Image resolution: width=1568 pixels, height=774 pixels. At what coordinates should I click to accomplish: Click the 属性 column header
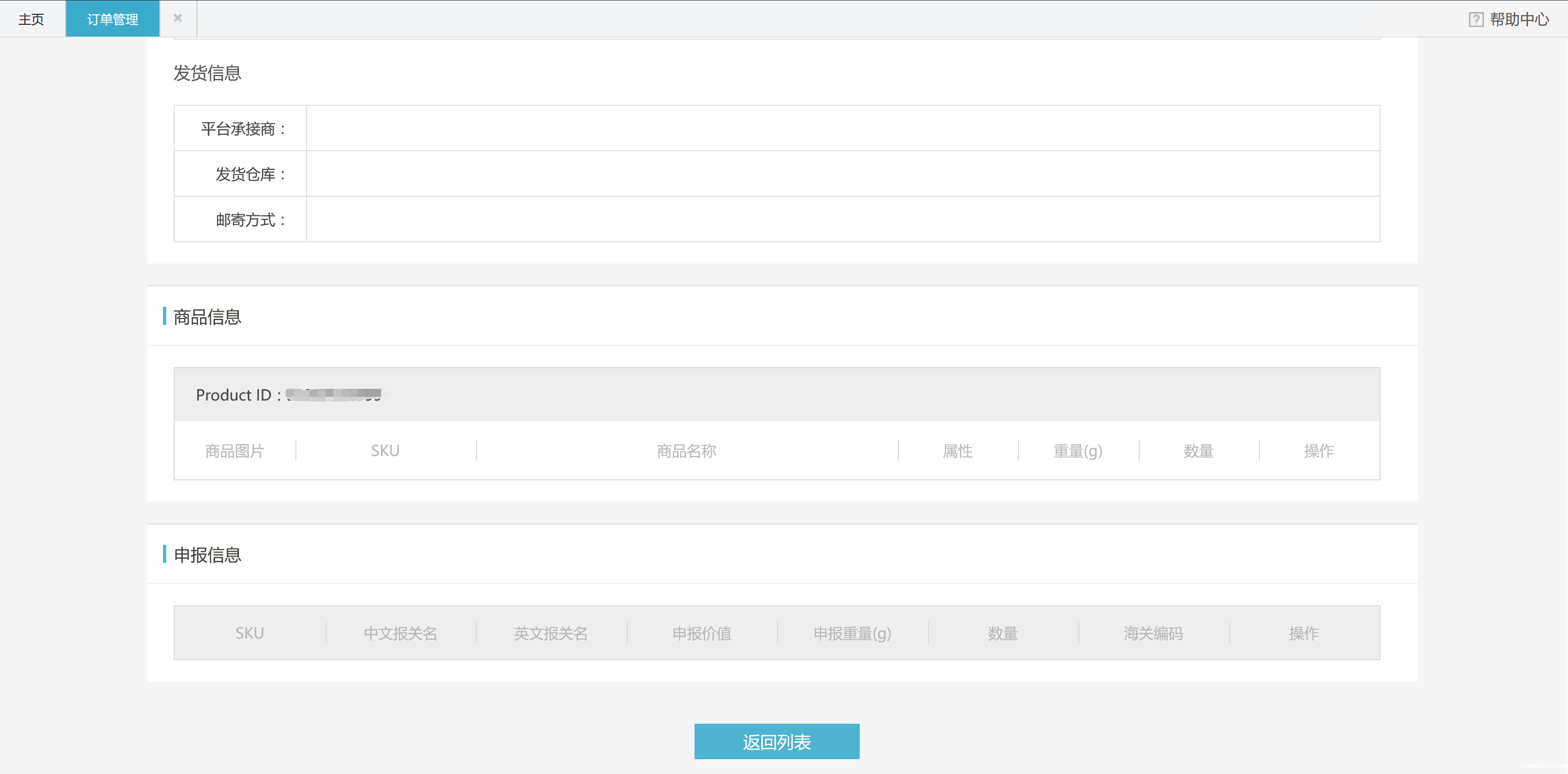pos(958,451)
